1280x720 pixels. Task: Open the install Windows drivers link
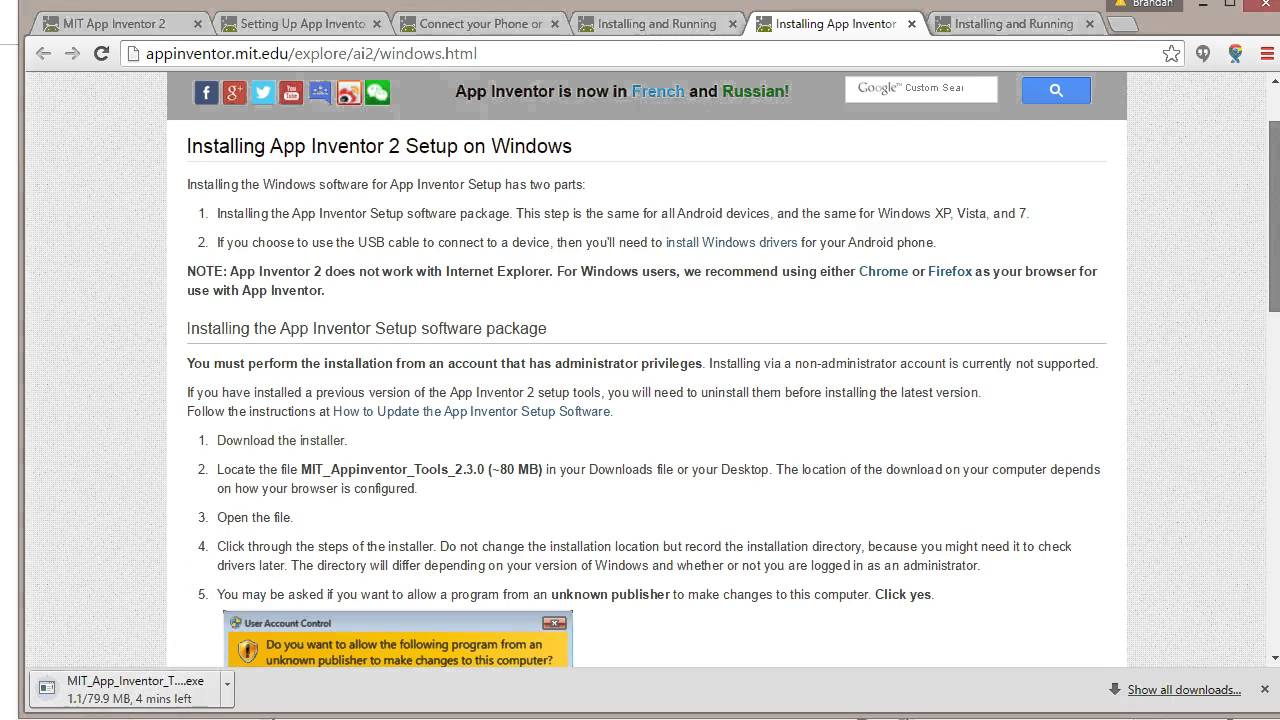732,242
